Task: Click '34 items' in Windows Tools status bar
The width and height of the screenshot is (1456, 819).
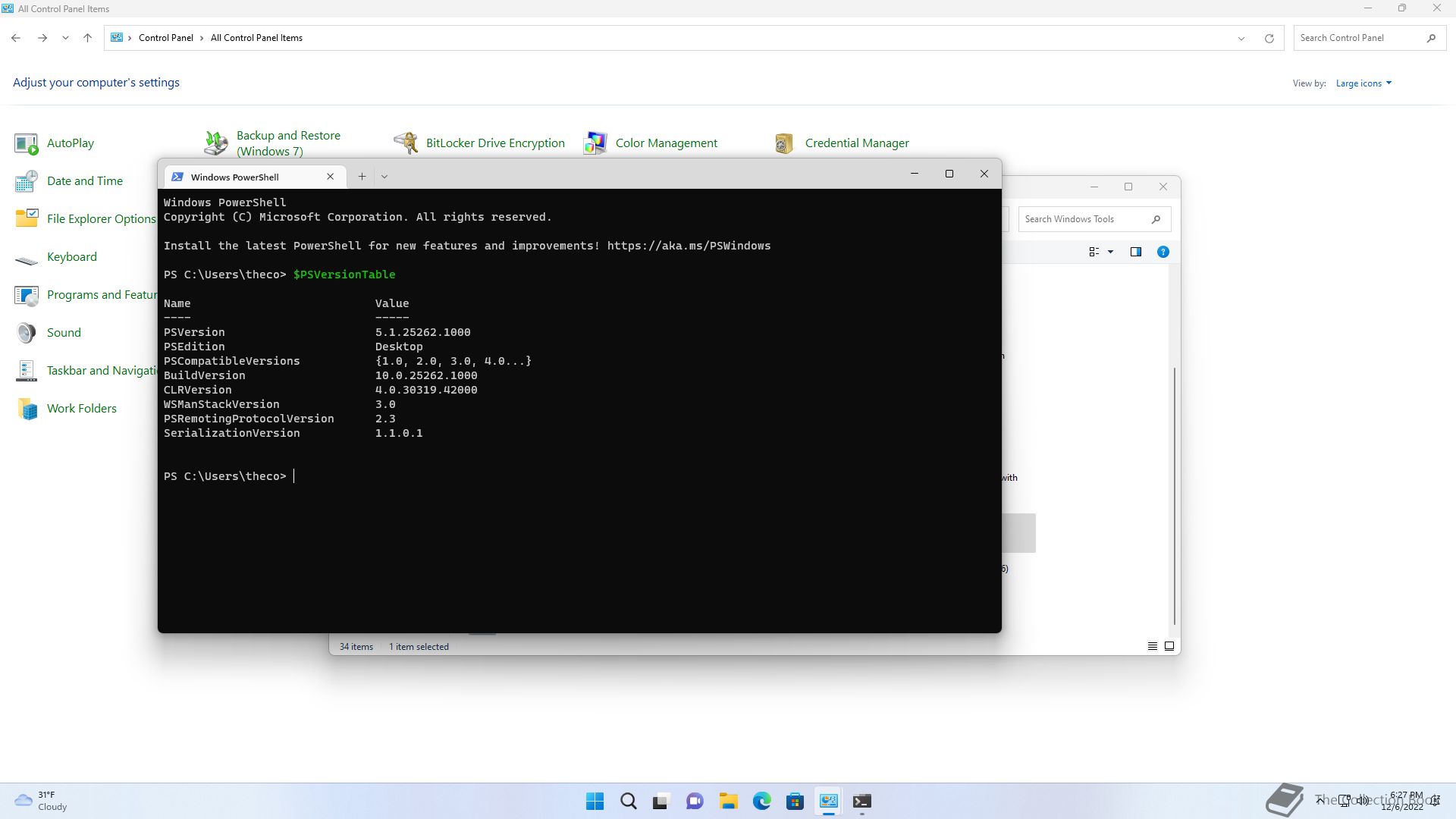Action: [356, 647]
